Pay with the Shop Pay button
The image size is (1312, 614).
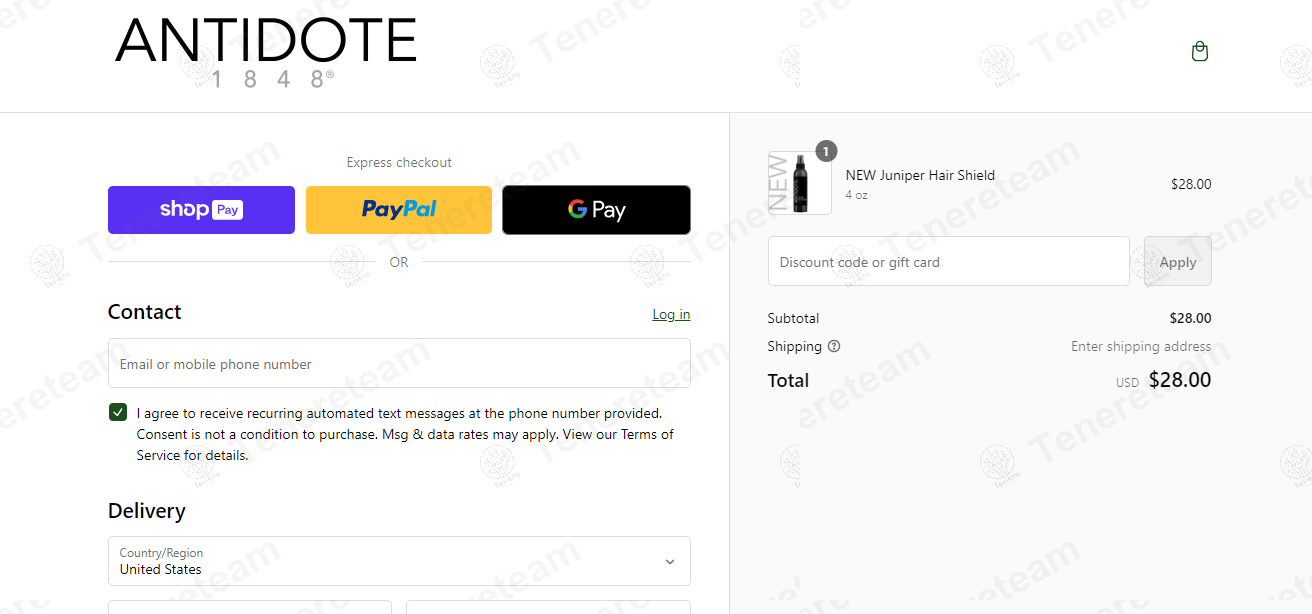point(201,210)
